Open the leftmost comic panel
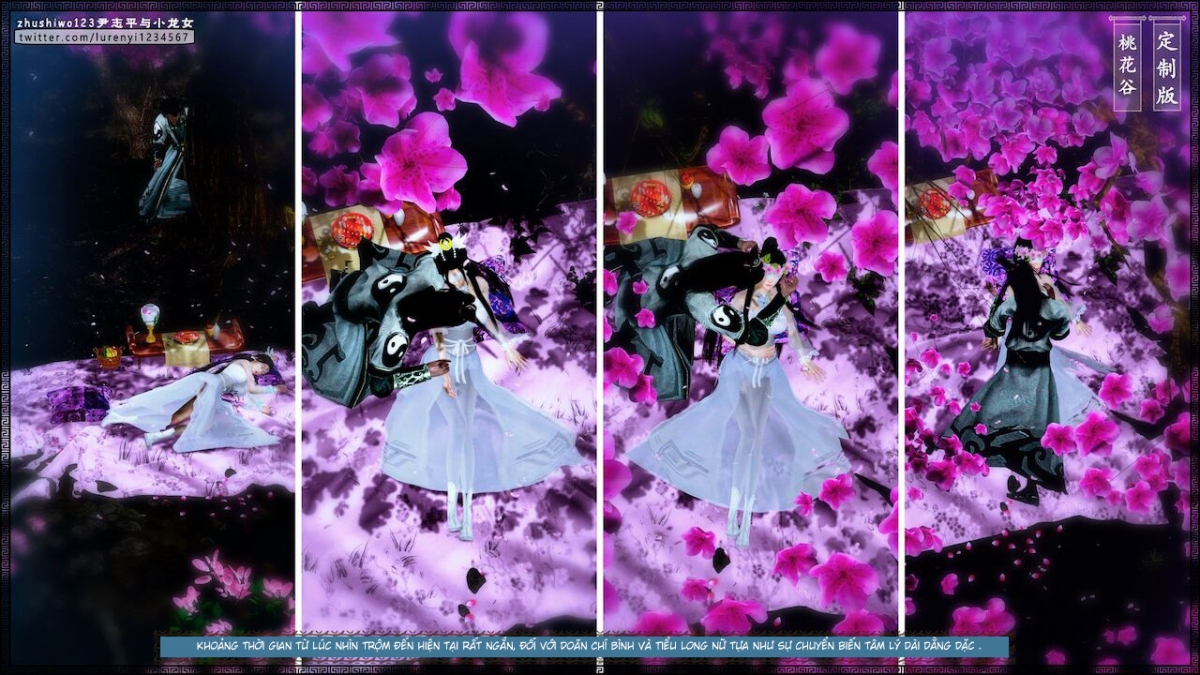 click(152, 320)
